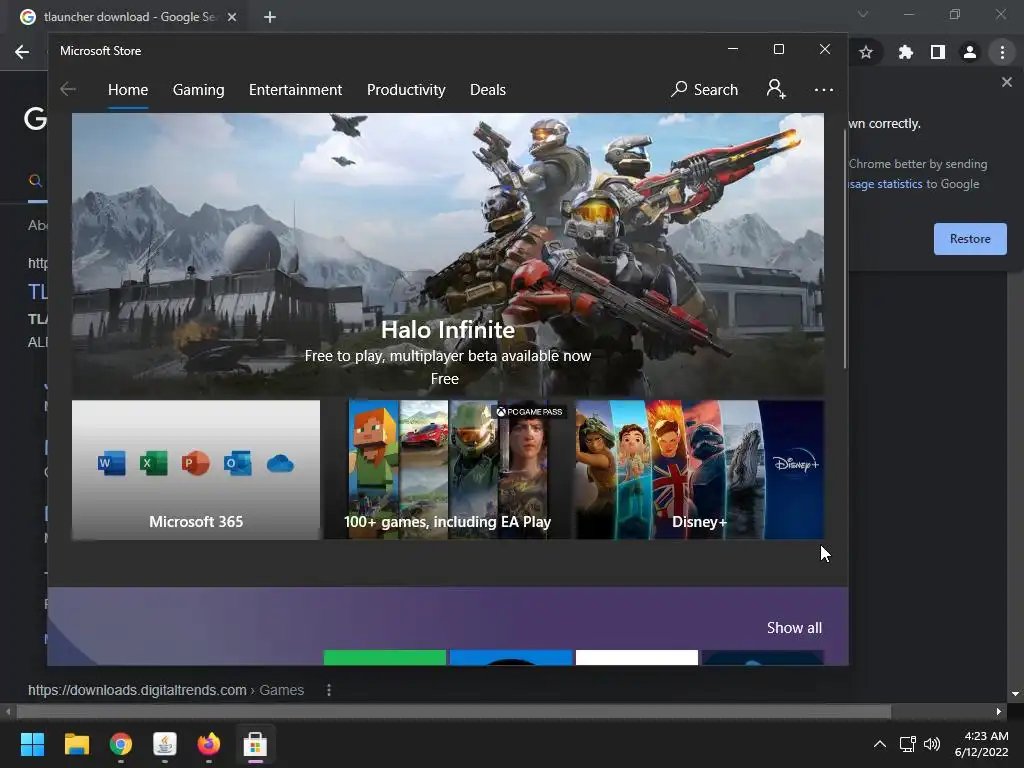Select the Home tab in Store
This screenshot has width=1024, height=768.
click(128, 89)
